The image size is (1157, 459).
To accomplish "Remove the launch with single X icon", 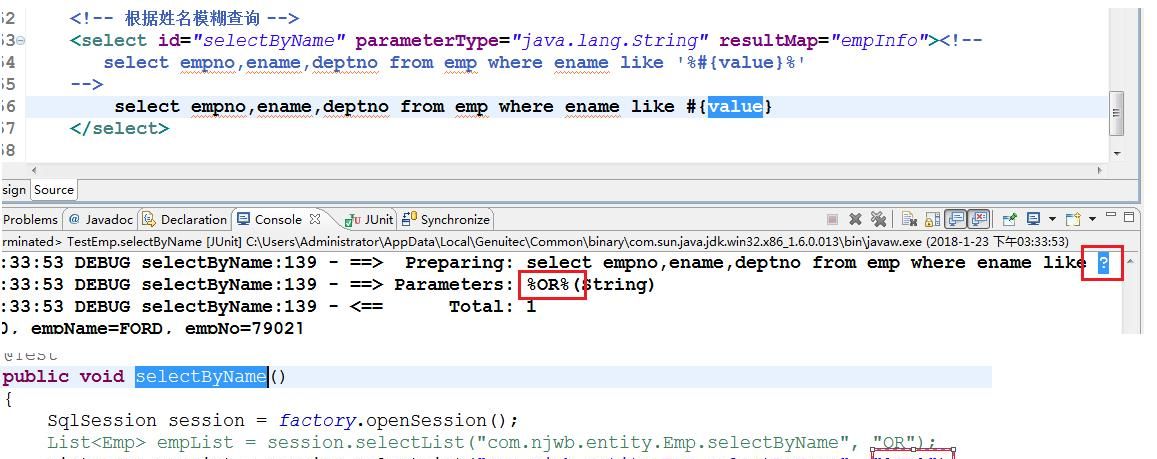I will (855, 219).
